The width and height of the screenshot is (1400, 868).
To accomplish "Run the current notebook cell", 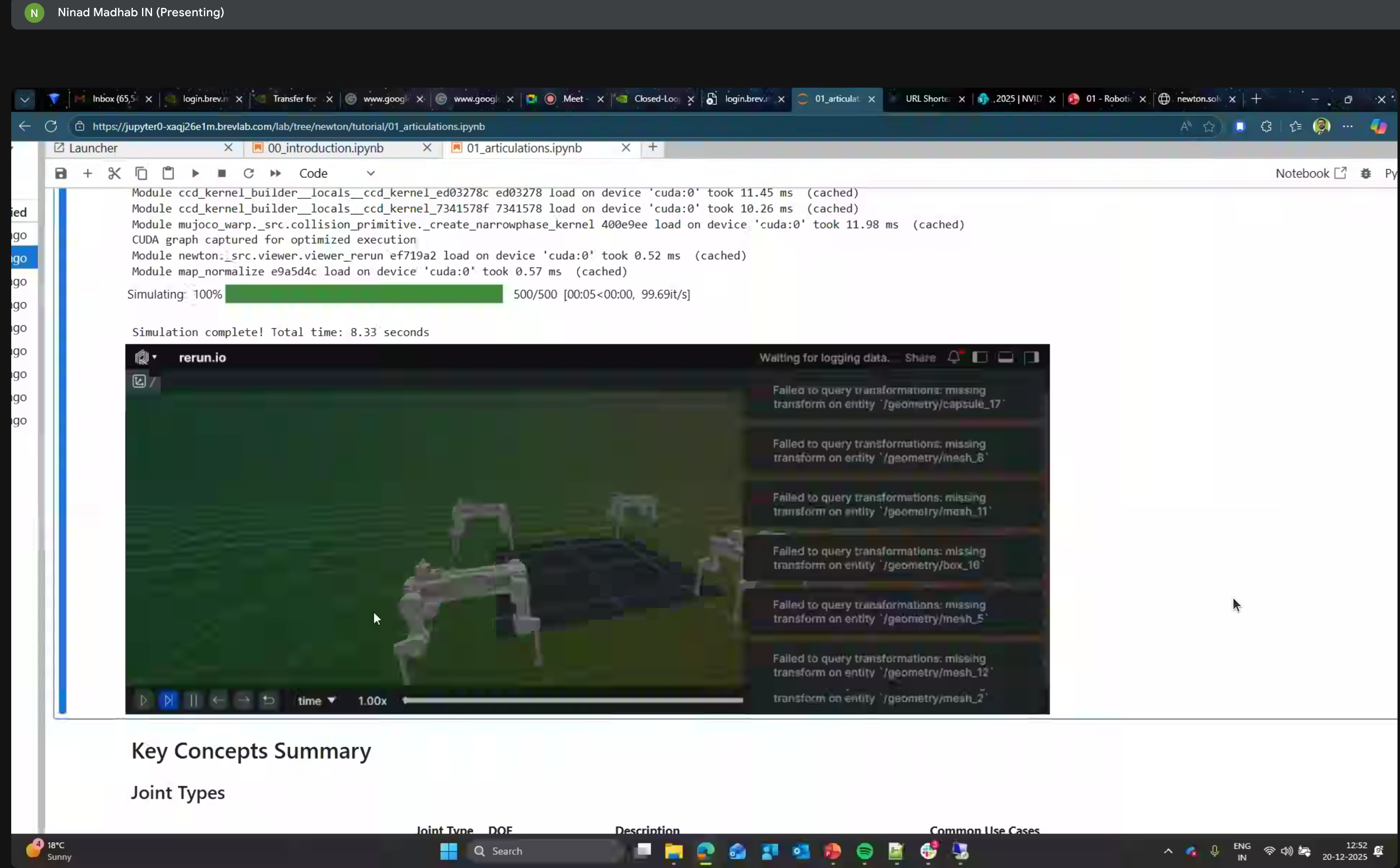I will click(x=194, y=173).
